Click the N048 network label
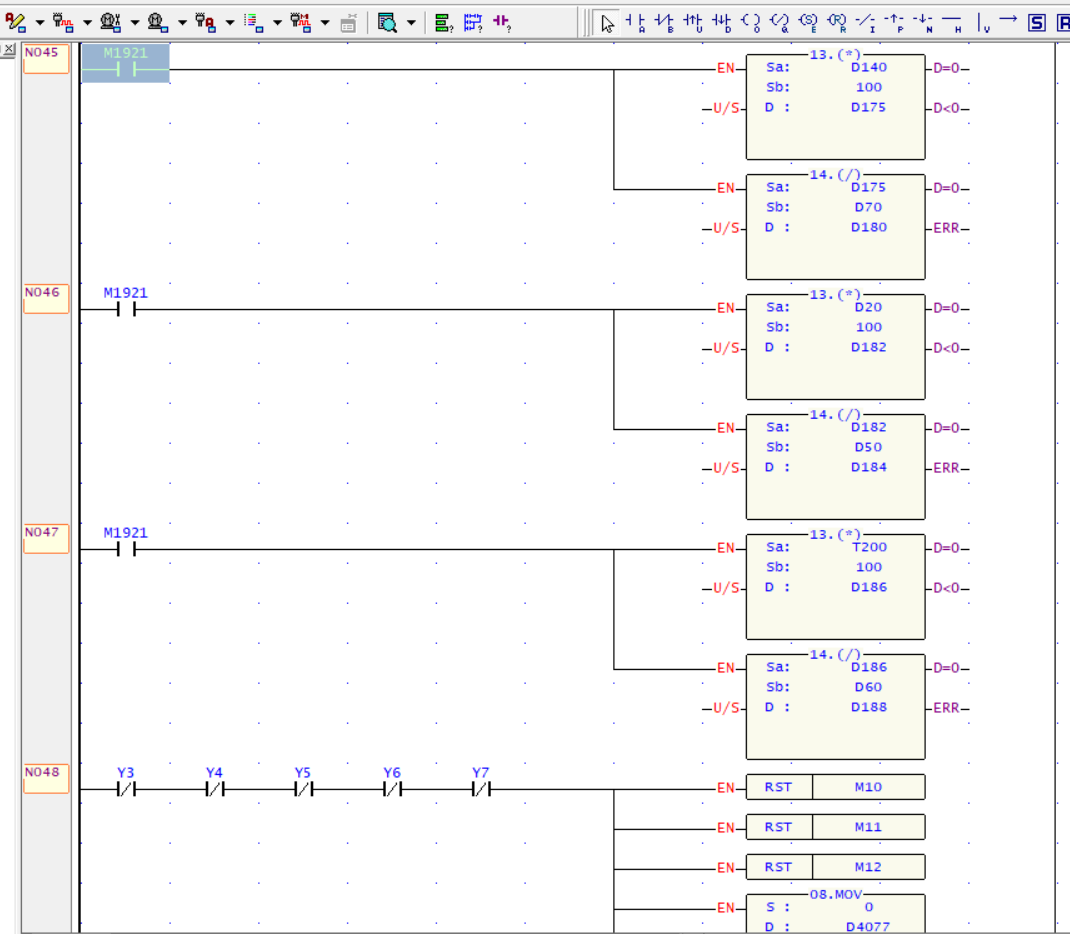This screenshot has width=1070, height=934. click(46, 779)
